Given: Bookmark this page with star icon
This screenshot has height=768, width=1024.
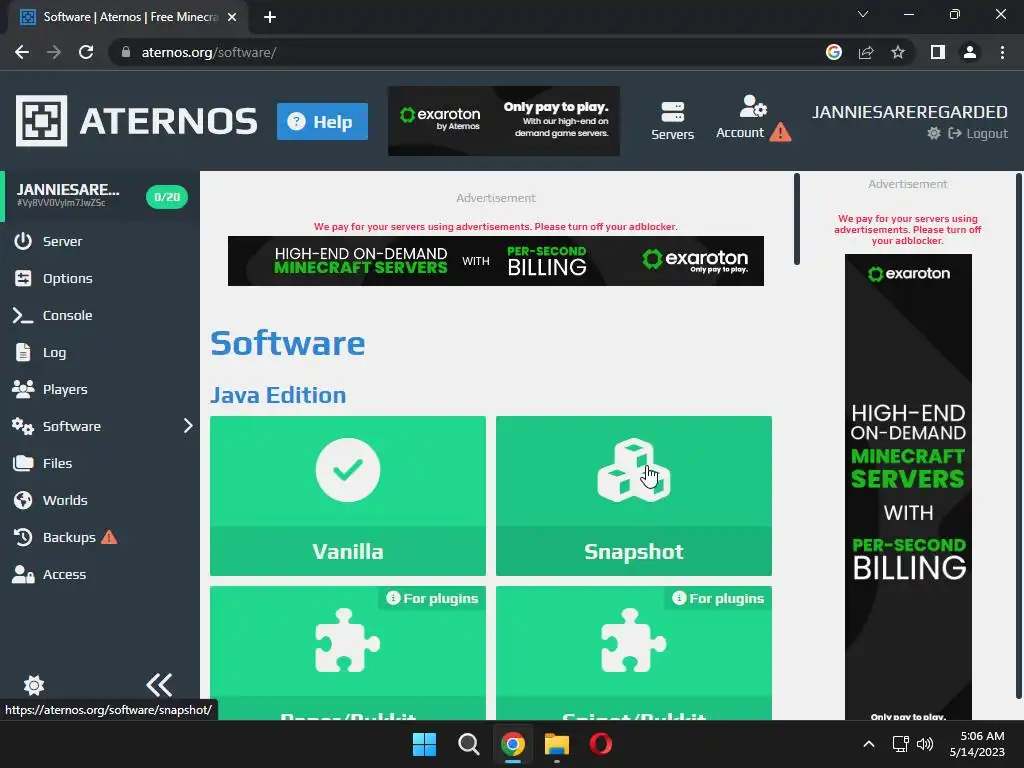Looking at the screenshot, I should tap(898, 52).
